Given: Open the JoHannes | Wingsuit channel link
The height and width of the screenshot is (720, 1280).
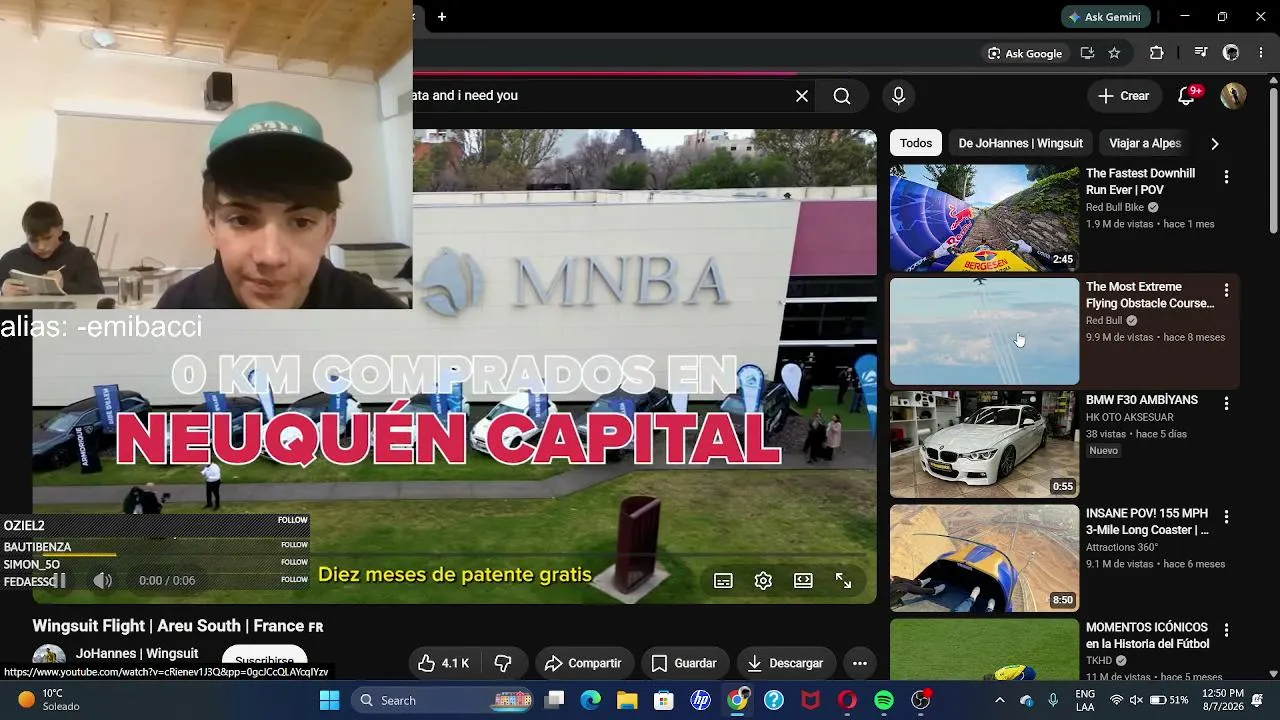Looking at the screenshot, I should (x=137, y=653).
